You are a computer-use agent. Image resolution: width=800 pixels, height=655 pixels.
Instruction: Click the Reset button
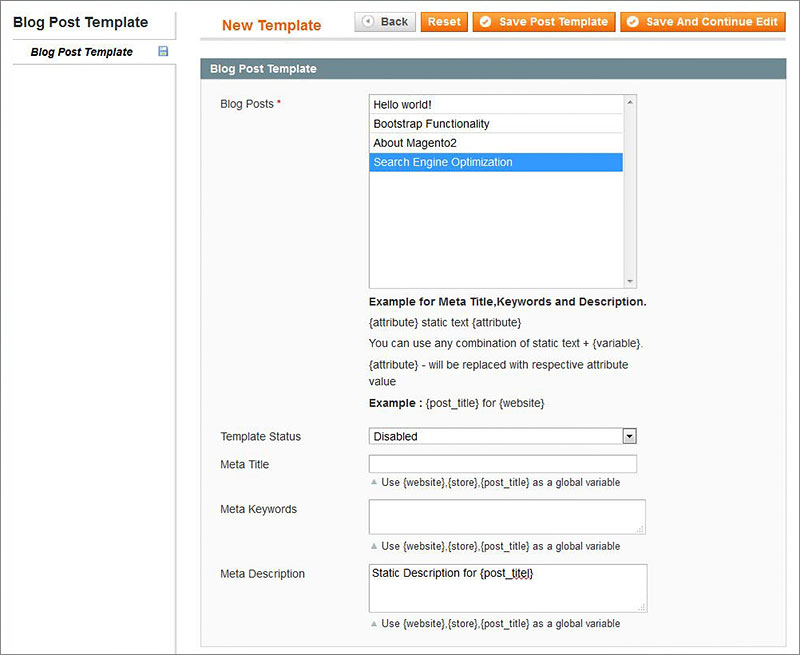pos(444,22)
